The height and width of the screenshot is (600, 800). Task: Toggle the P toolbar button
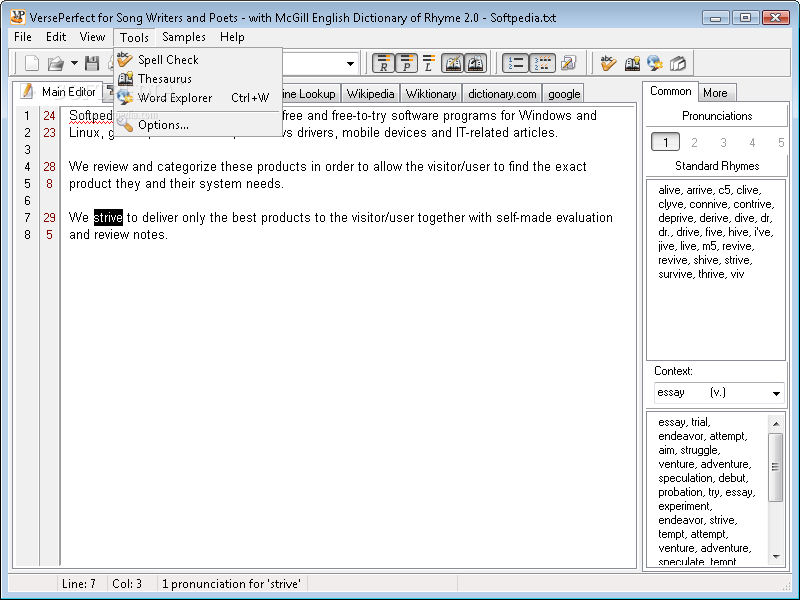pyautogui.click(x=406, y=63)
